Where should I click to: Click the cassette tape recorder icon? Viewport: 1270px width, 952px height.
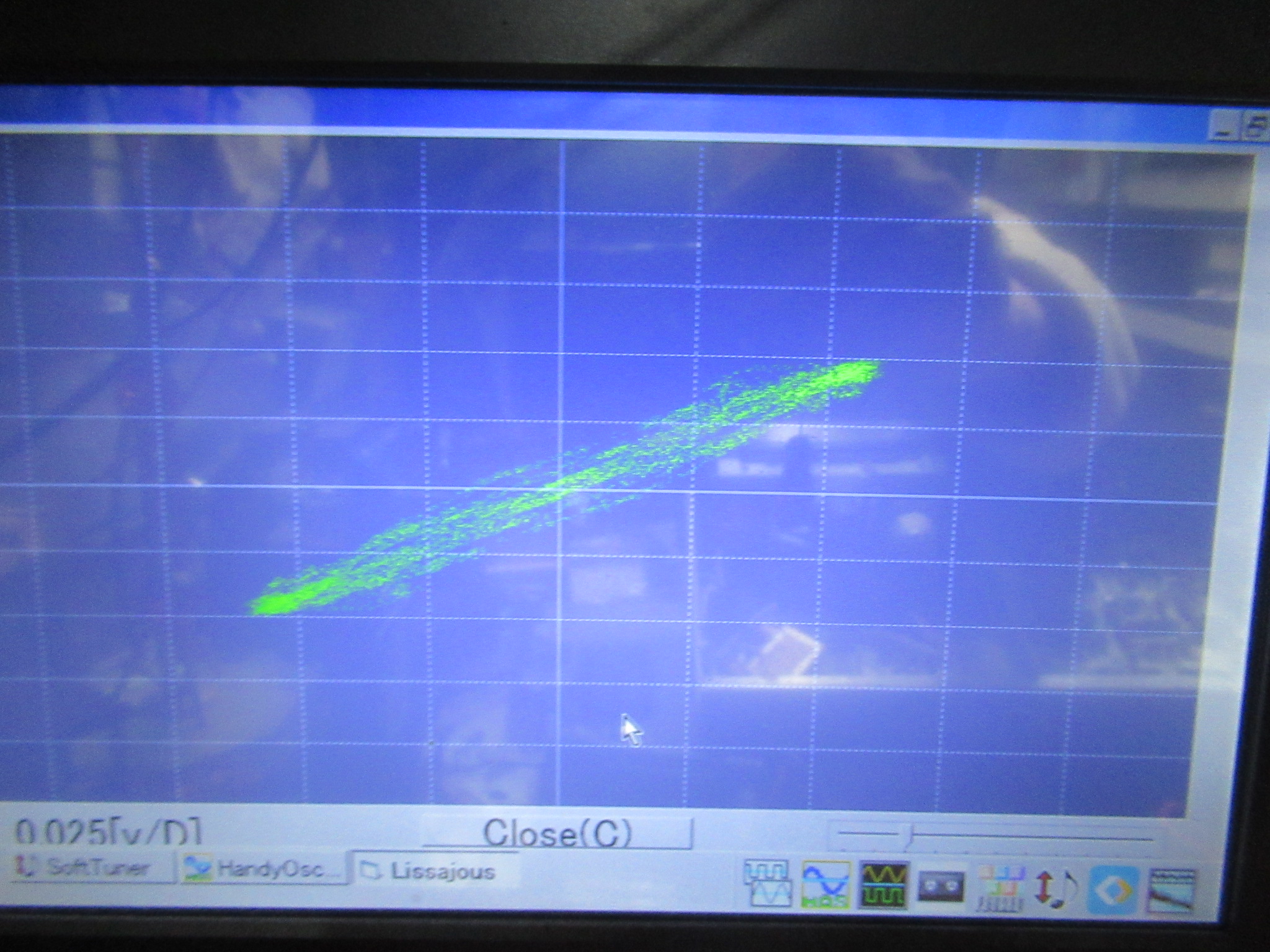point(941,886)
